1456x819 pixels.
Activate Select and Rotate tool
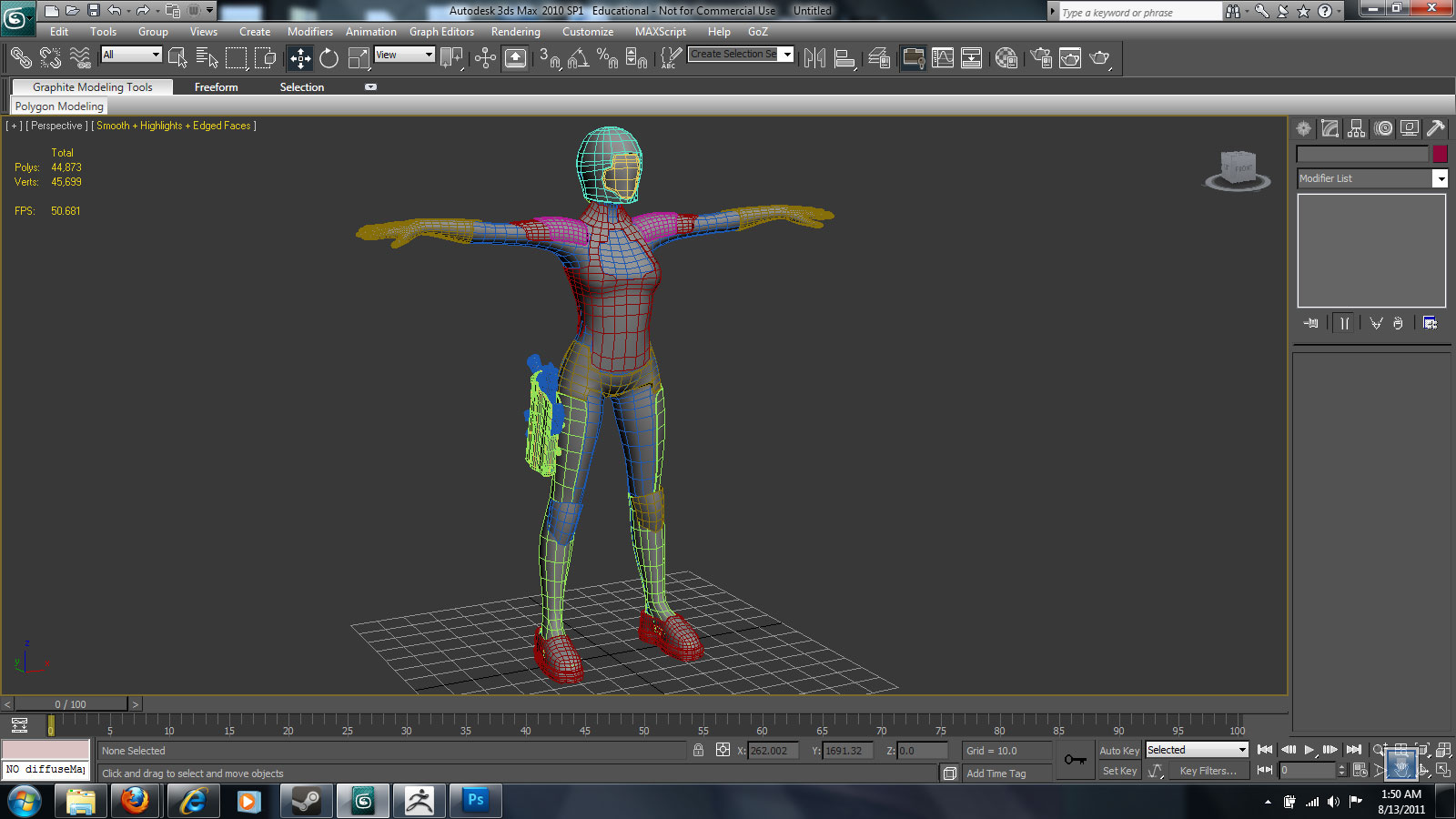pyautogui.click(x=329, y=58)
